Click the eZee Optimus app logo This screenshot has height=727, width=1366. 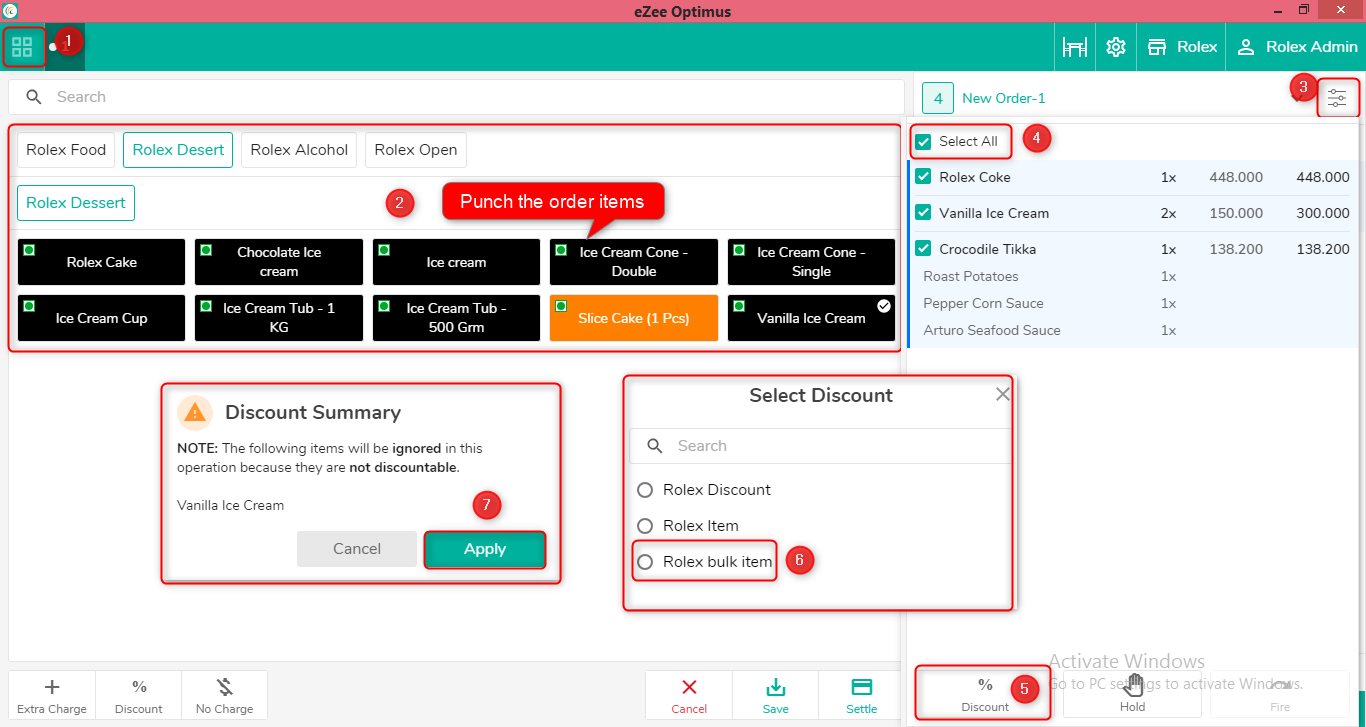[10, 11]
